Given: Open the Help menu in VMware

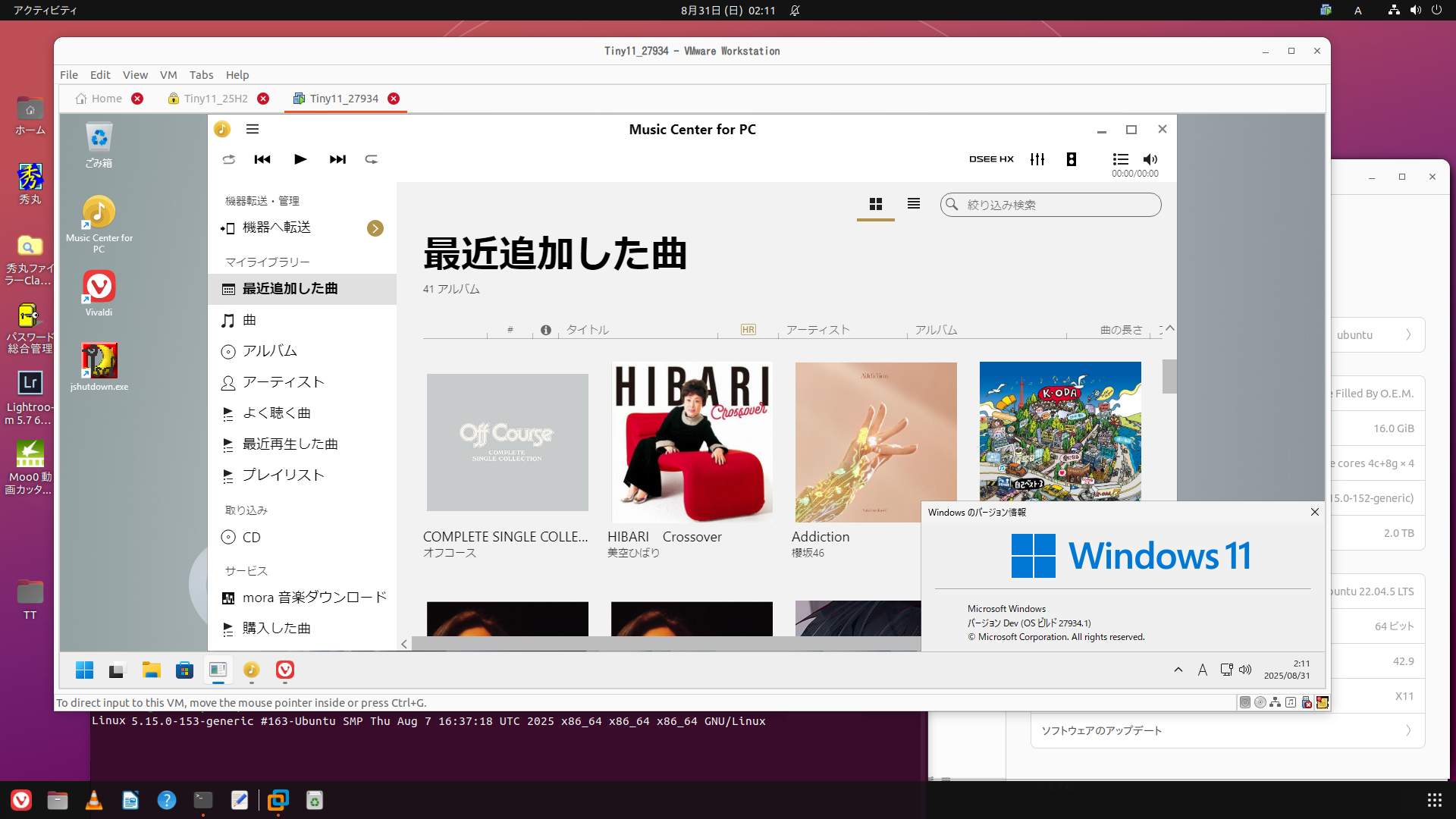Looking at the screenshot, I should [237, 75].
